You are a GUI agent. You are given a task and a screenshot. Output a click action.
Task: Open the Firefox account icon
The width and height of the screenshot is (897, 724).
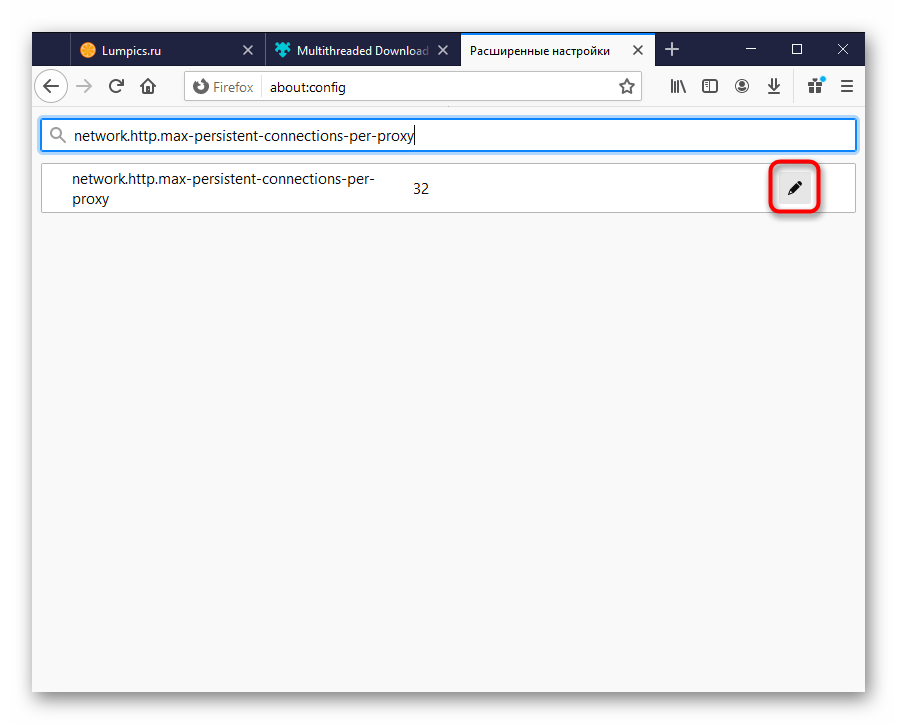tap(742, 86)
